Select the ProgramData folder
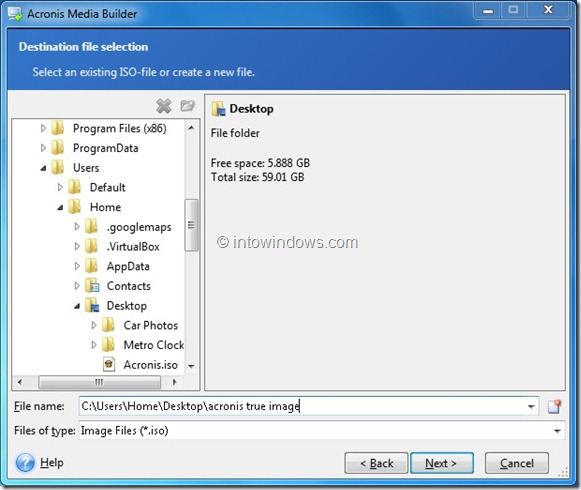 pos(106,148)
